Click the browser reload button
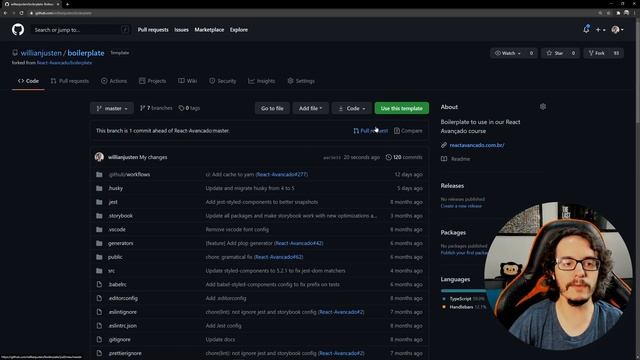 coord(22,13)
